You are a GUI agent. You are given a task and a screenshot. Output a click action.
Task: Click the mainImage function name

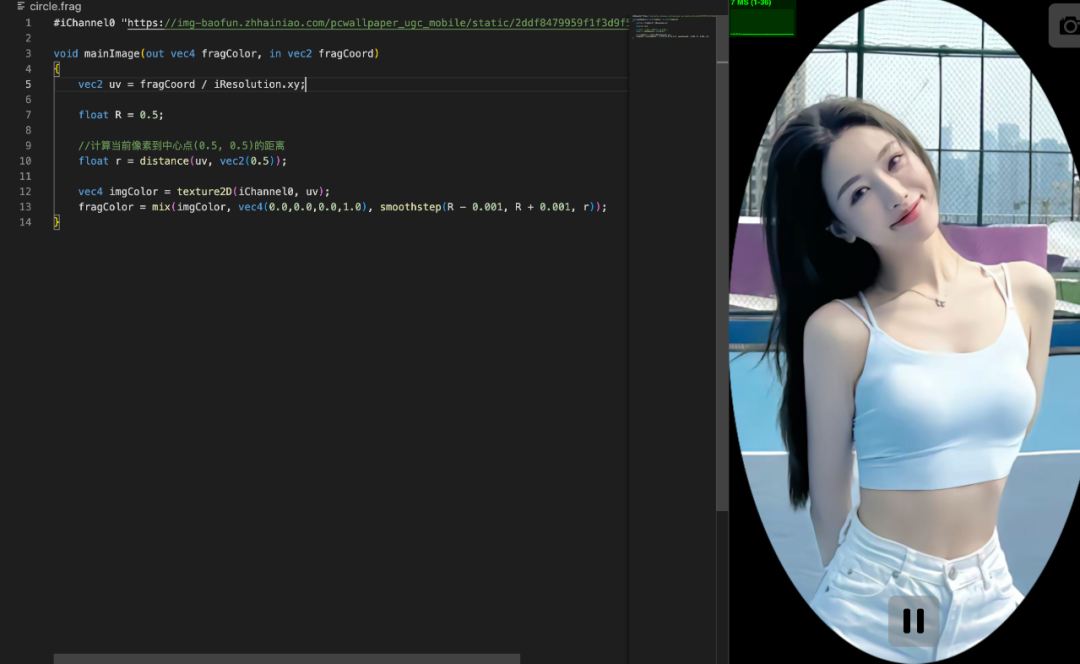tap(111, 53)
